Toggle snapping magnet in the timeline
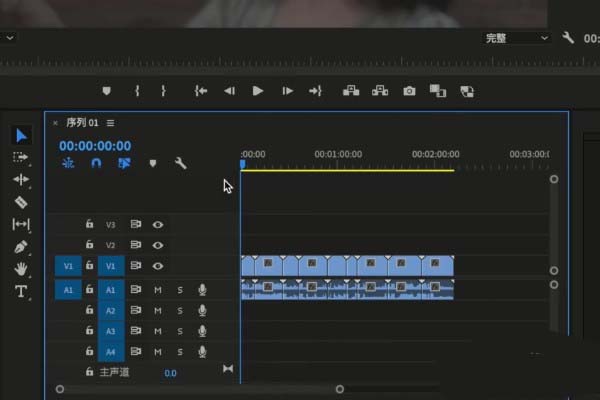The image size is (600, 400). [x=96, y=163]
